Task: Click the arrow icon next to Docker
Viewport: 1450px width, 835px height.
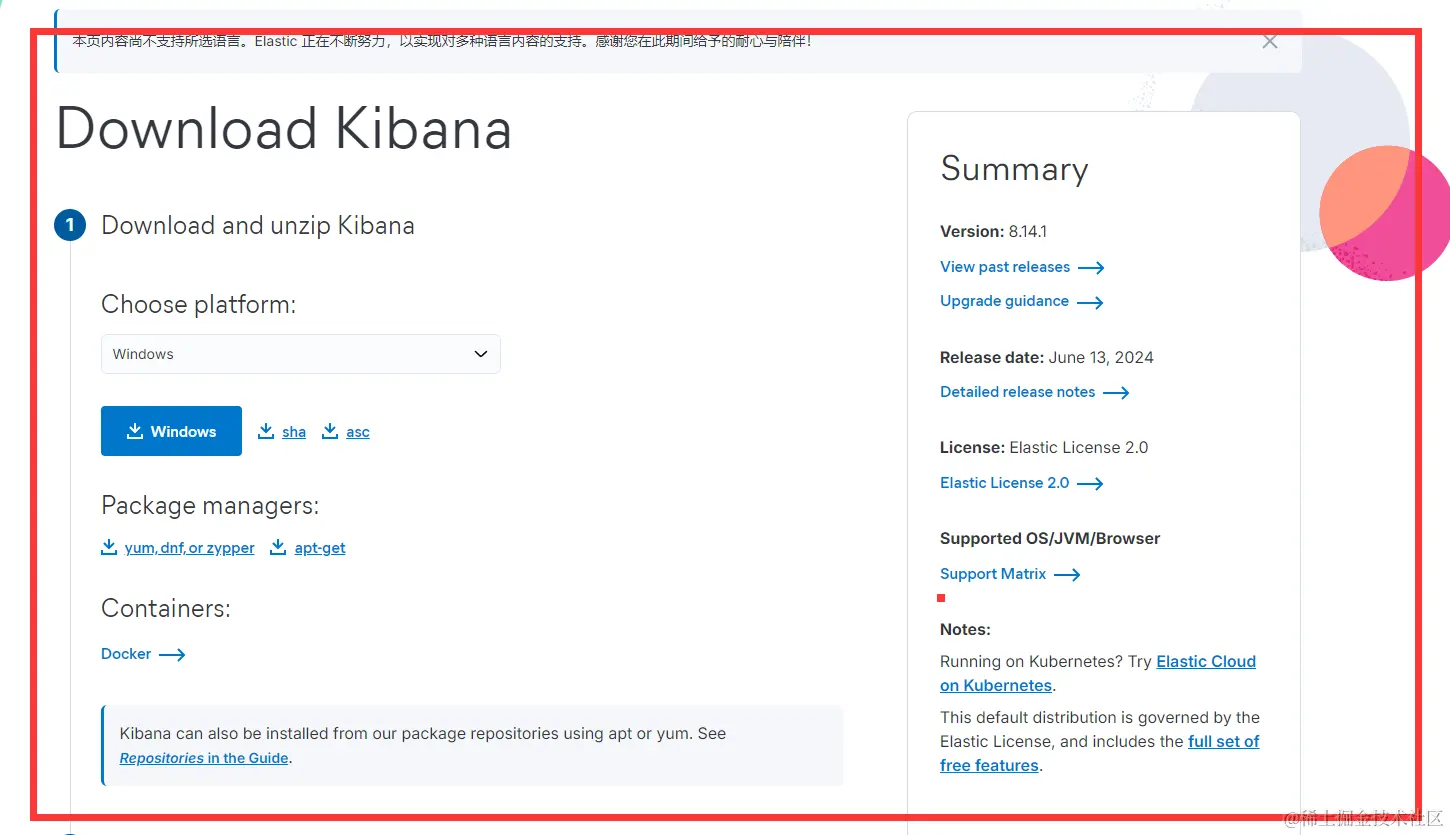Action: pyautogui.click(x=172, y=655)
